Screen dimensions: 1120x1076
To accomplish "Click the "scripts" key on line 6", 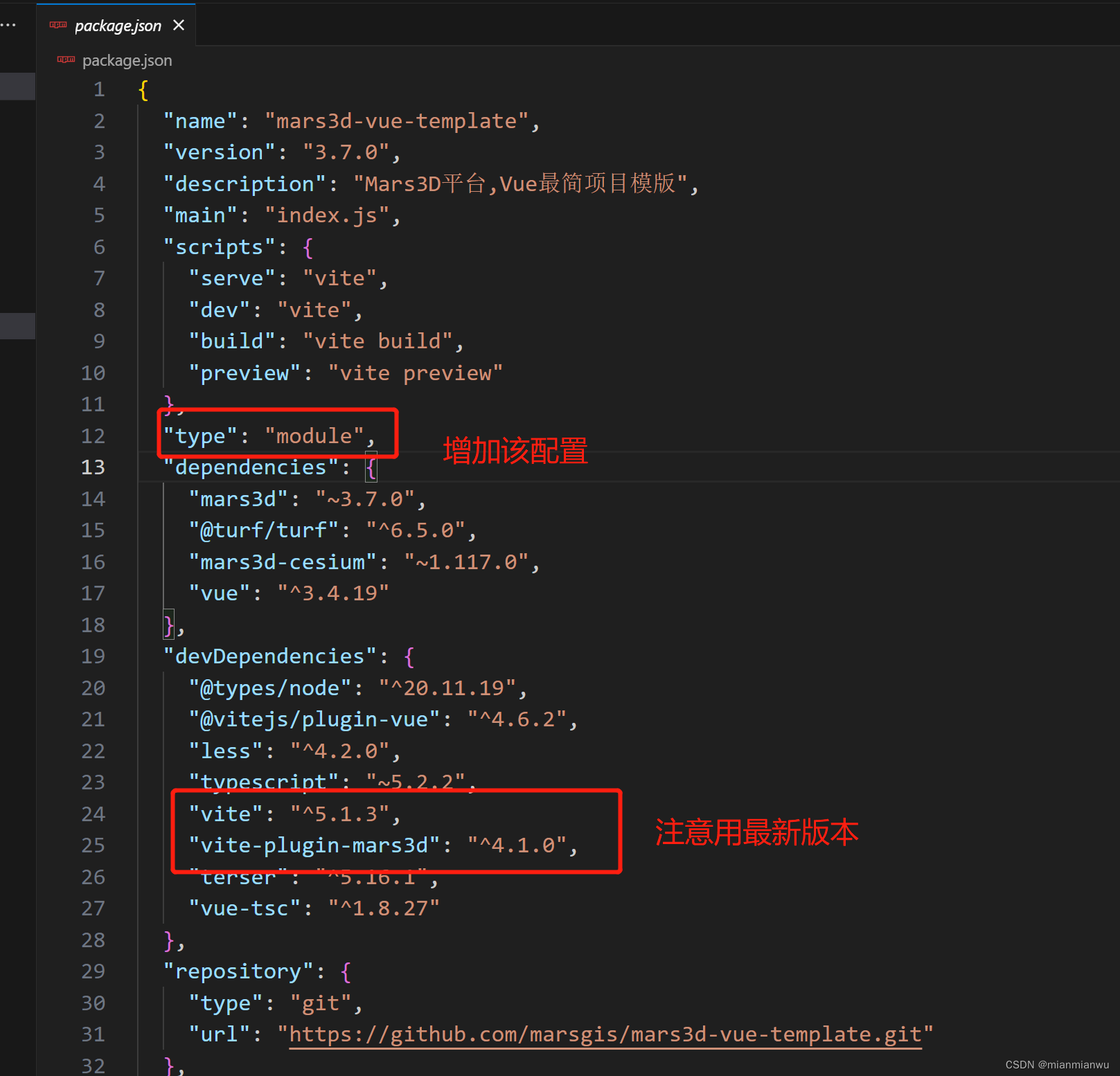I will click(x=220, y=247).
